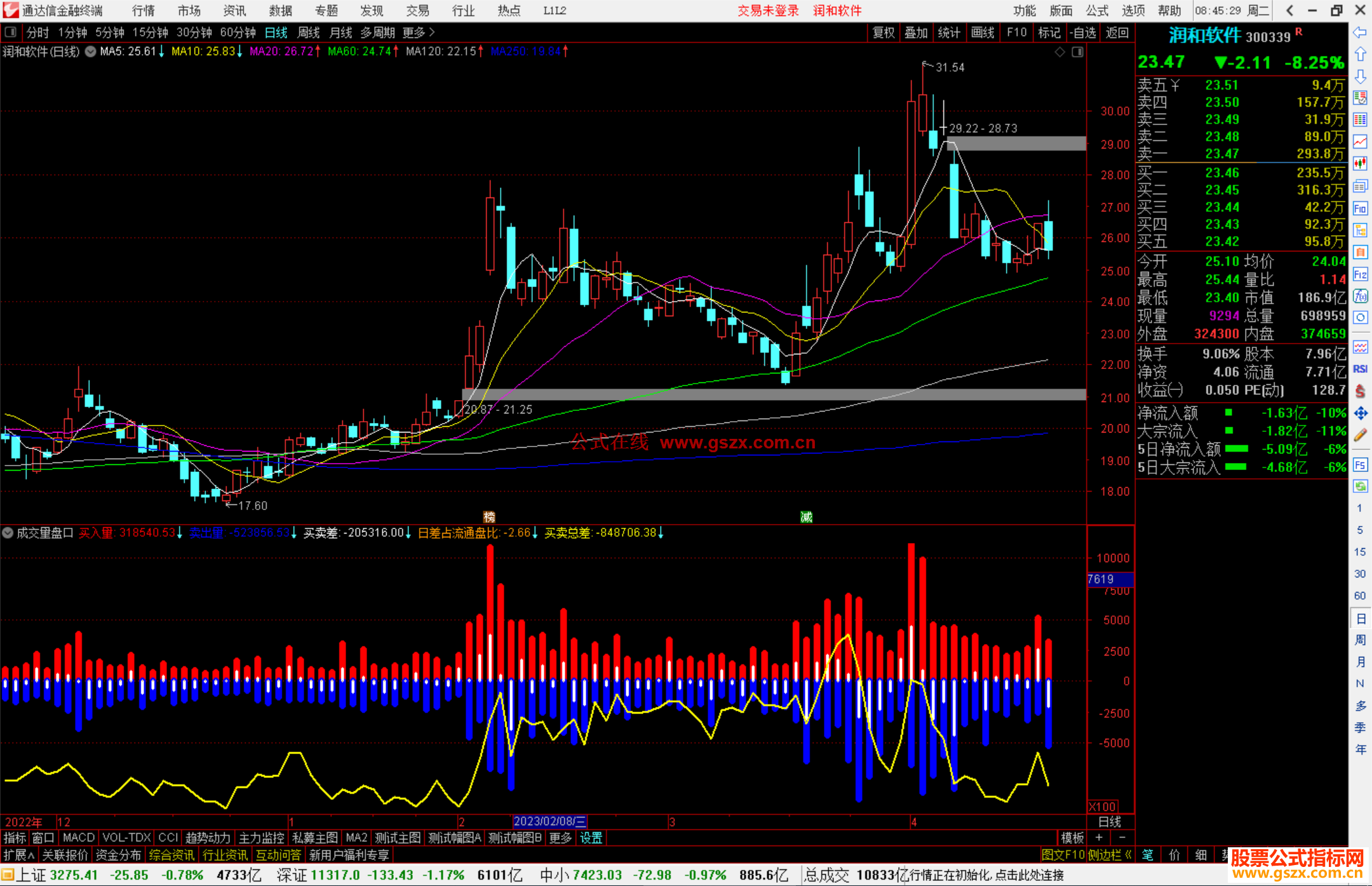The width and height of the screenshot is (1372, 886).
Task: Click the + zoom in button
Action: point(1099,838)
